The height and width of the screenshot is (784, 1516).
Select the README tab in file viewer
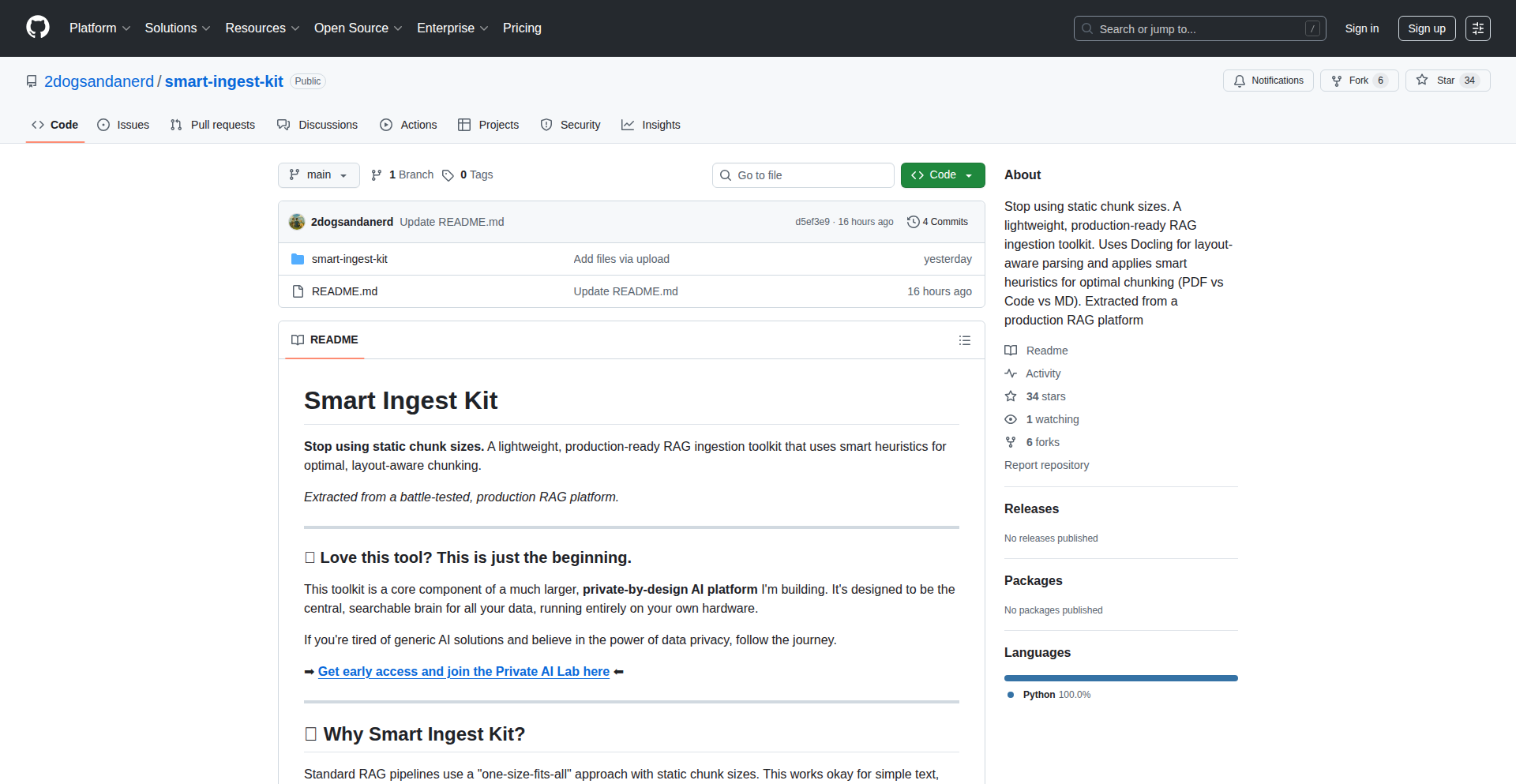(x=325, y=339)
